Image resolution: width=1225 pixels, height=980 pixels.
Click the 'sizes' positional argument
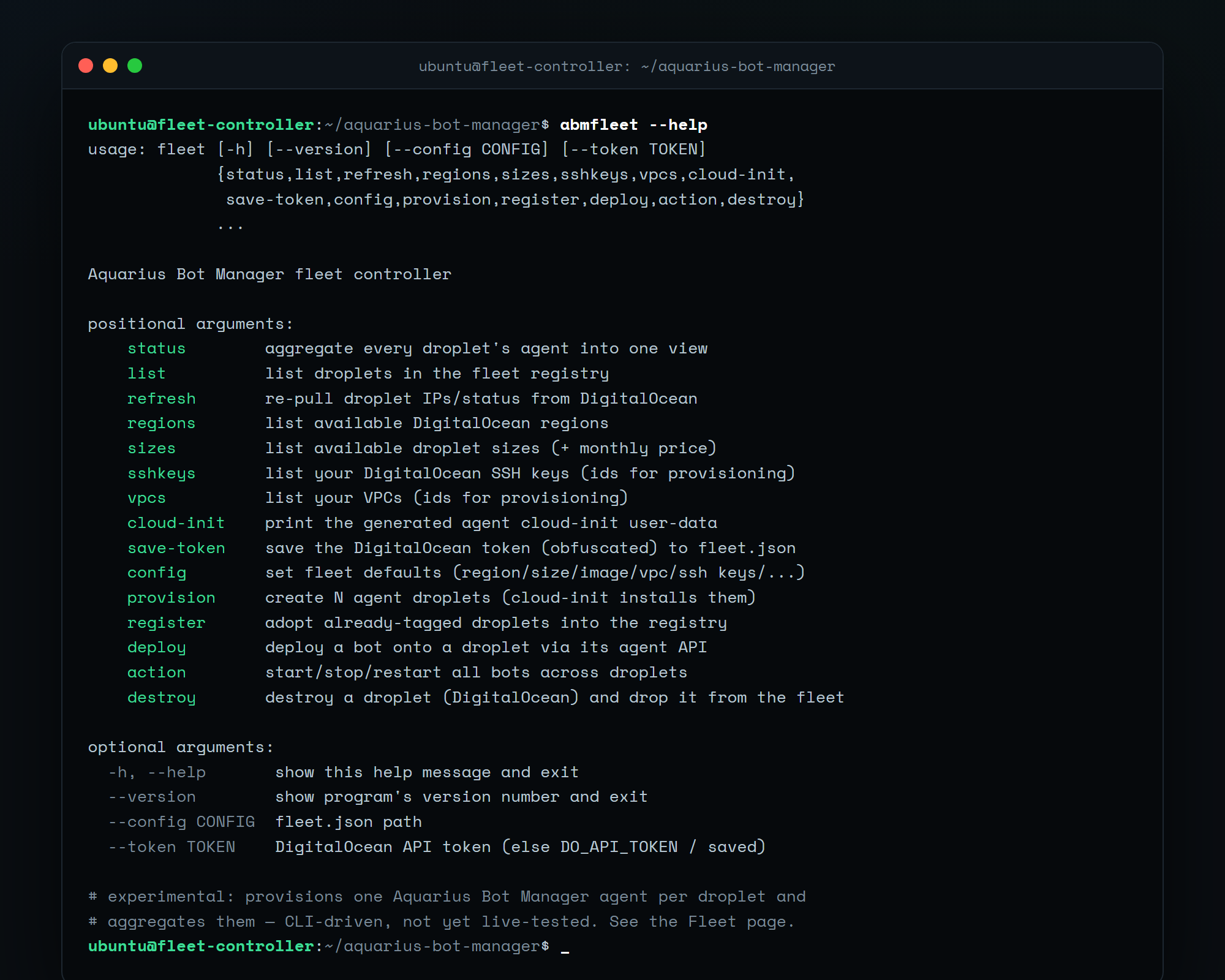coord(152,448)
